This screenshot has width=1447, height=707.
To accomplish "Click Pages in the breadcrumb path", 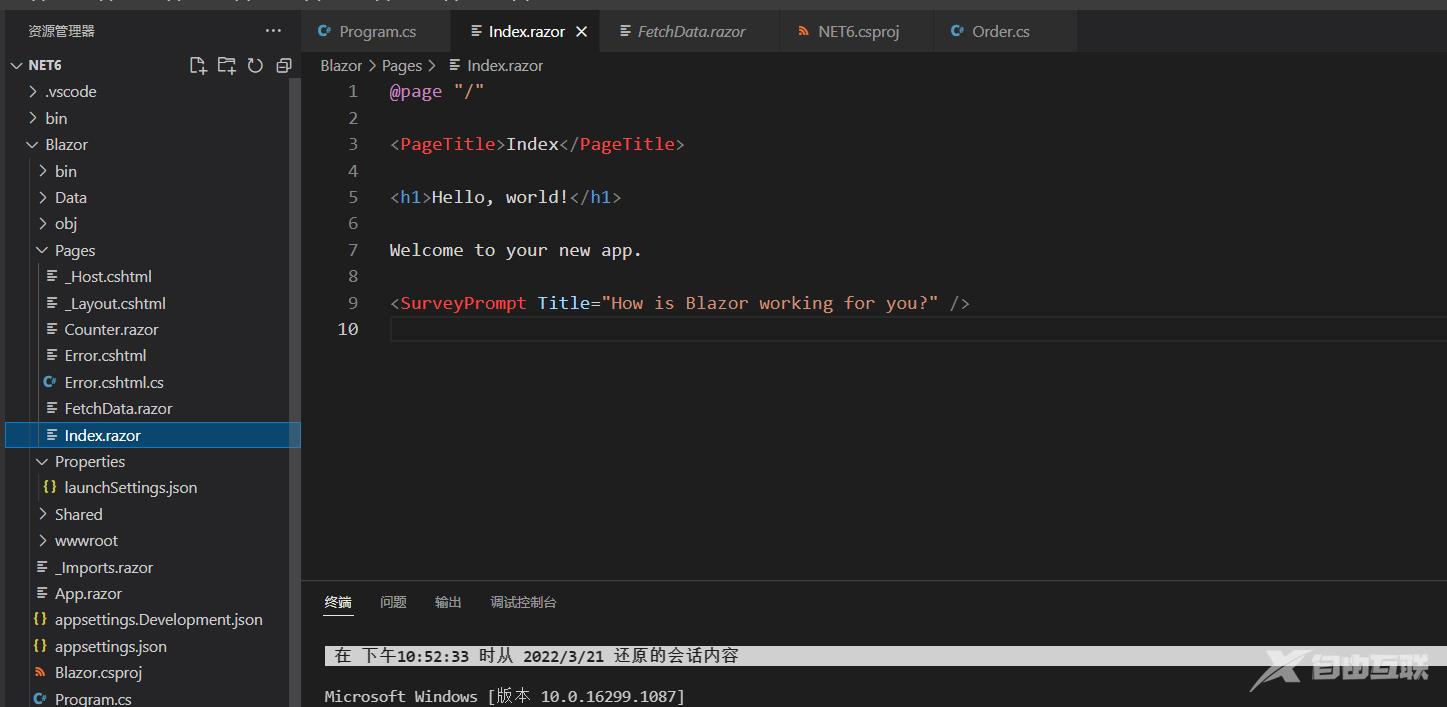I will tap(401, 66).
